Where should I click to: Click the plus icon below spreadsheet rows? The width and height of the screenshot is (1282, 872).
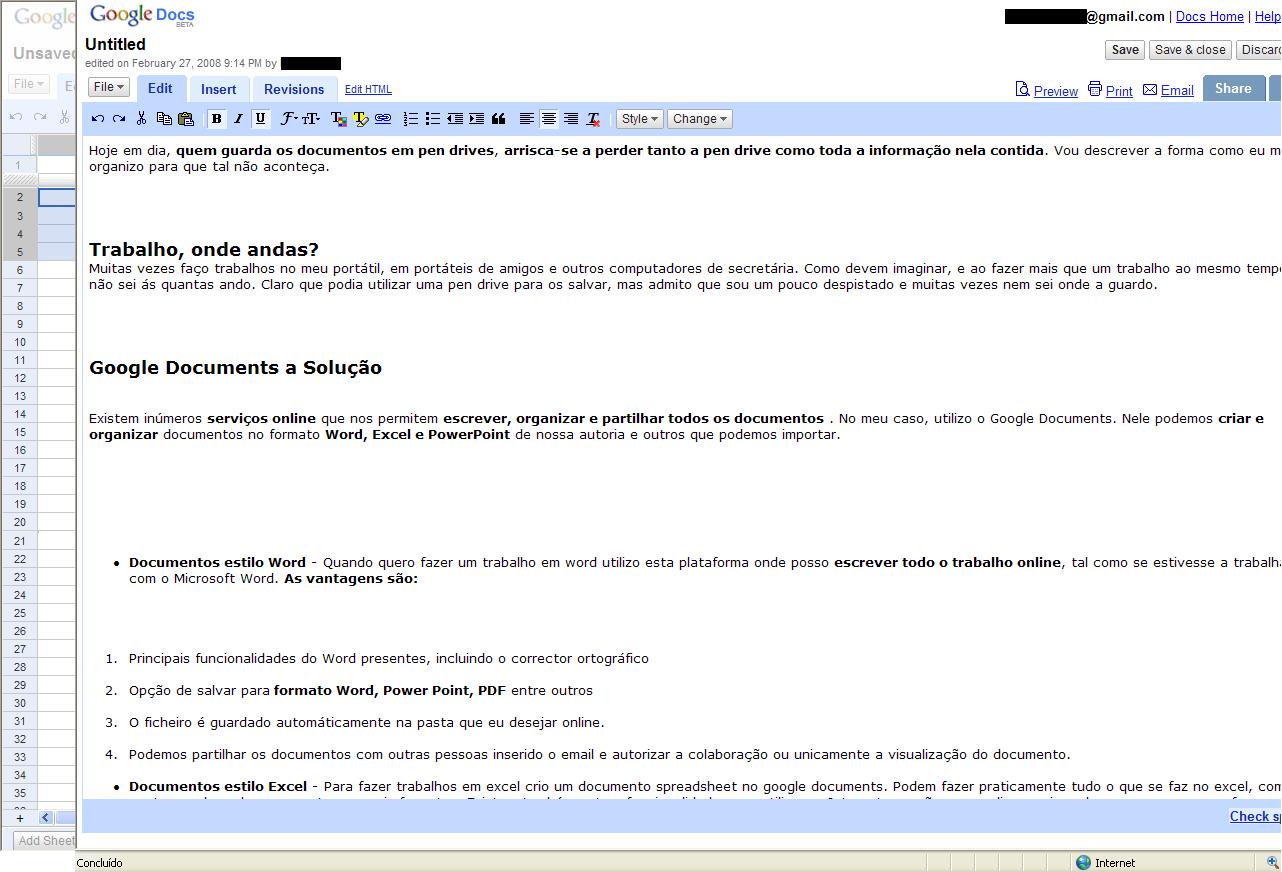[x=20, y=818]
